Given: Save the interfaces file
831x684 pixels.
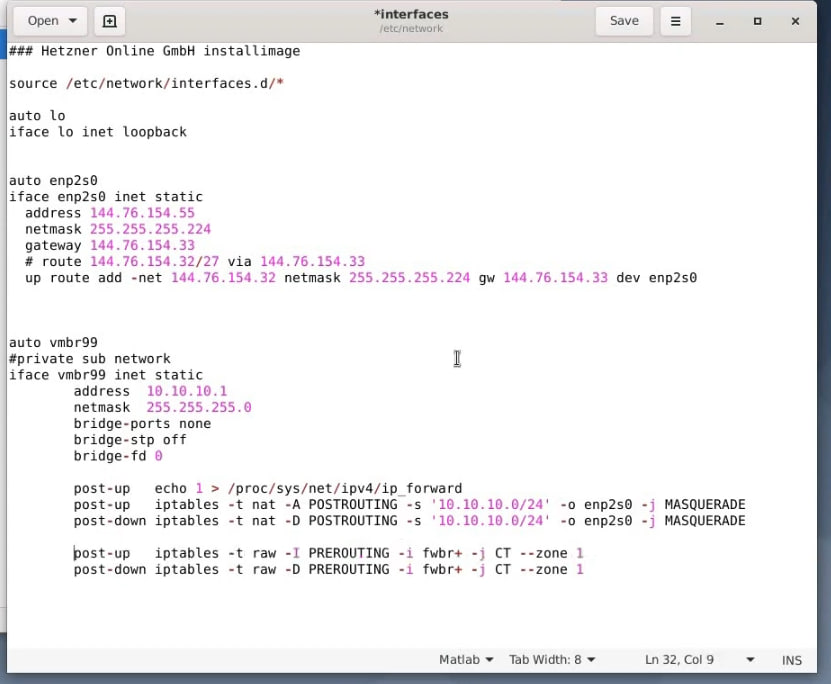Looking at the screenshot, I should point(623,21).
